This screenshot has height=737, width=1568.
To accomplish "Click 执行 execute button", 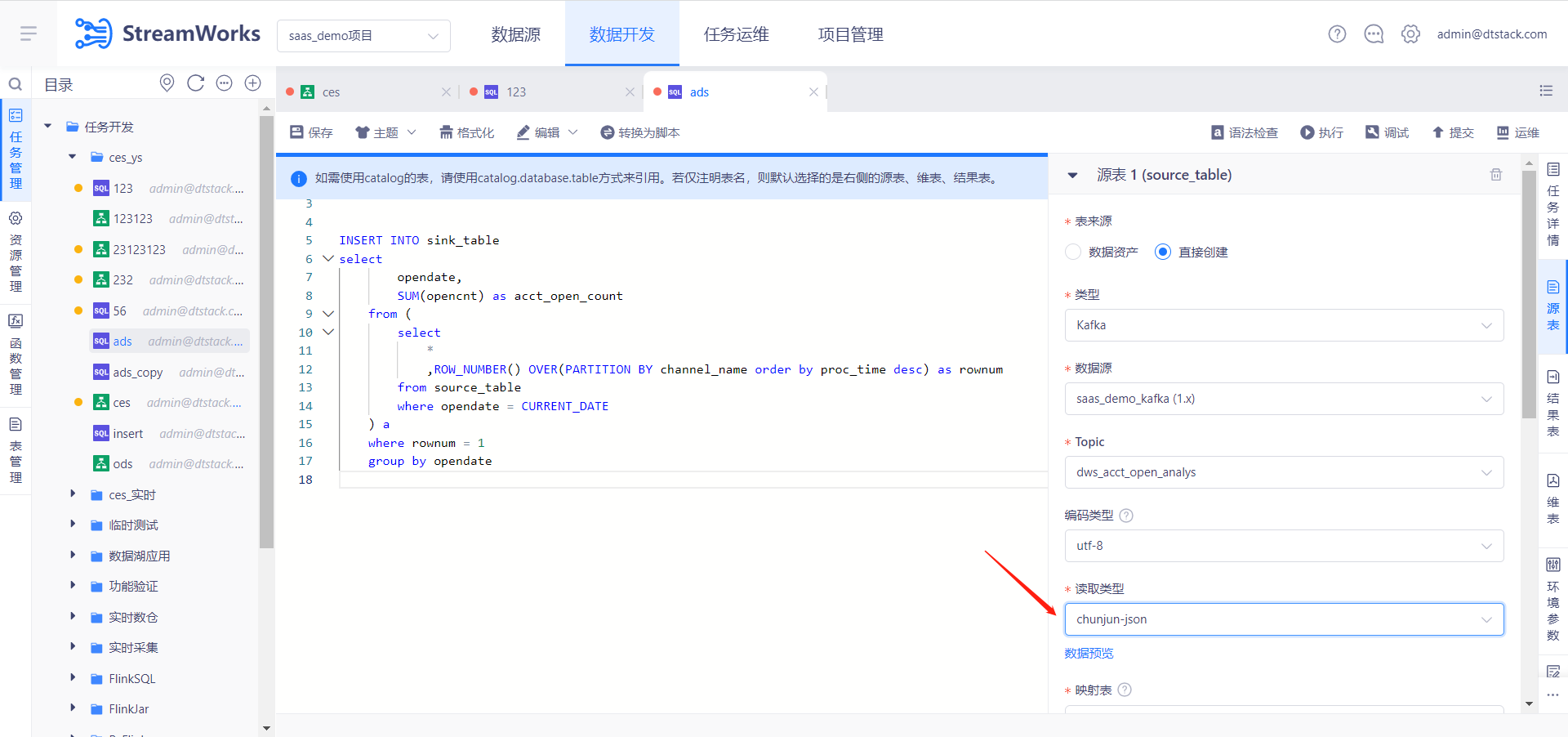I will (x=1321, y=132).
